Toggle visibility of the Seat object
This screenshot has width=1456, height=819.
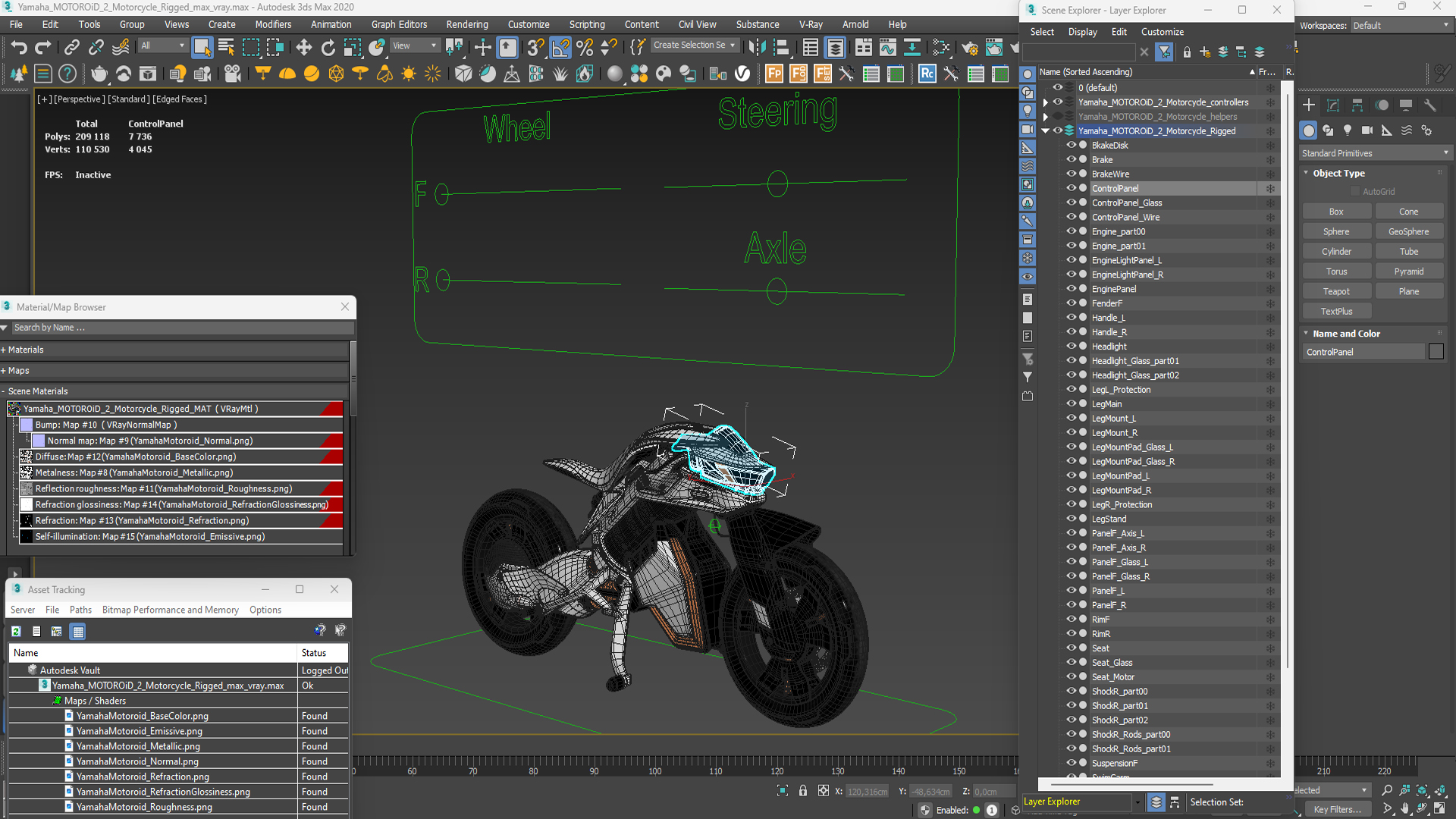1072,648
